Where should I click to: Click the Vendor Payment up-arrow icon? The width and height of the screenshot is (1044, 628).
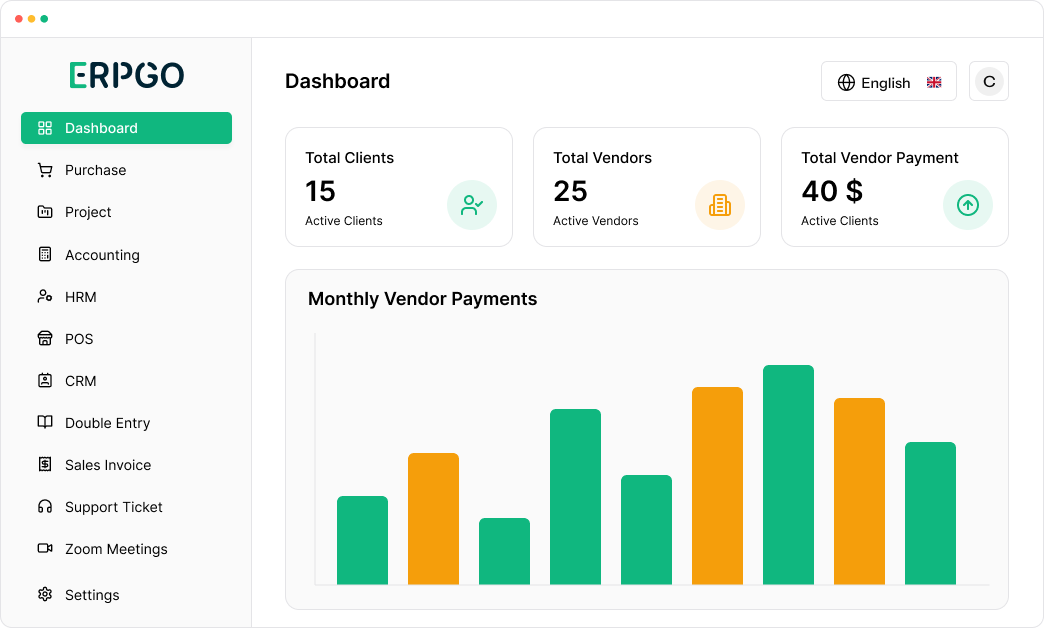(x=967, y=205)
